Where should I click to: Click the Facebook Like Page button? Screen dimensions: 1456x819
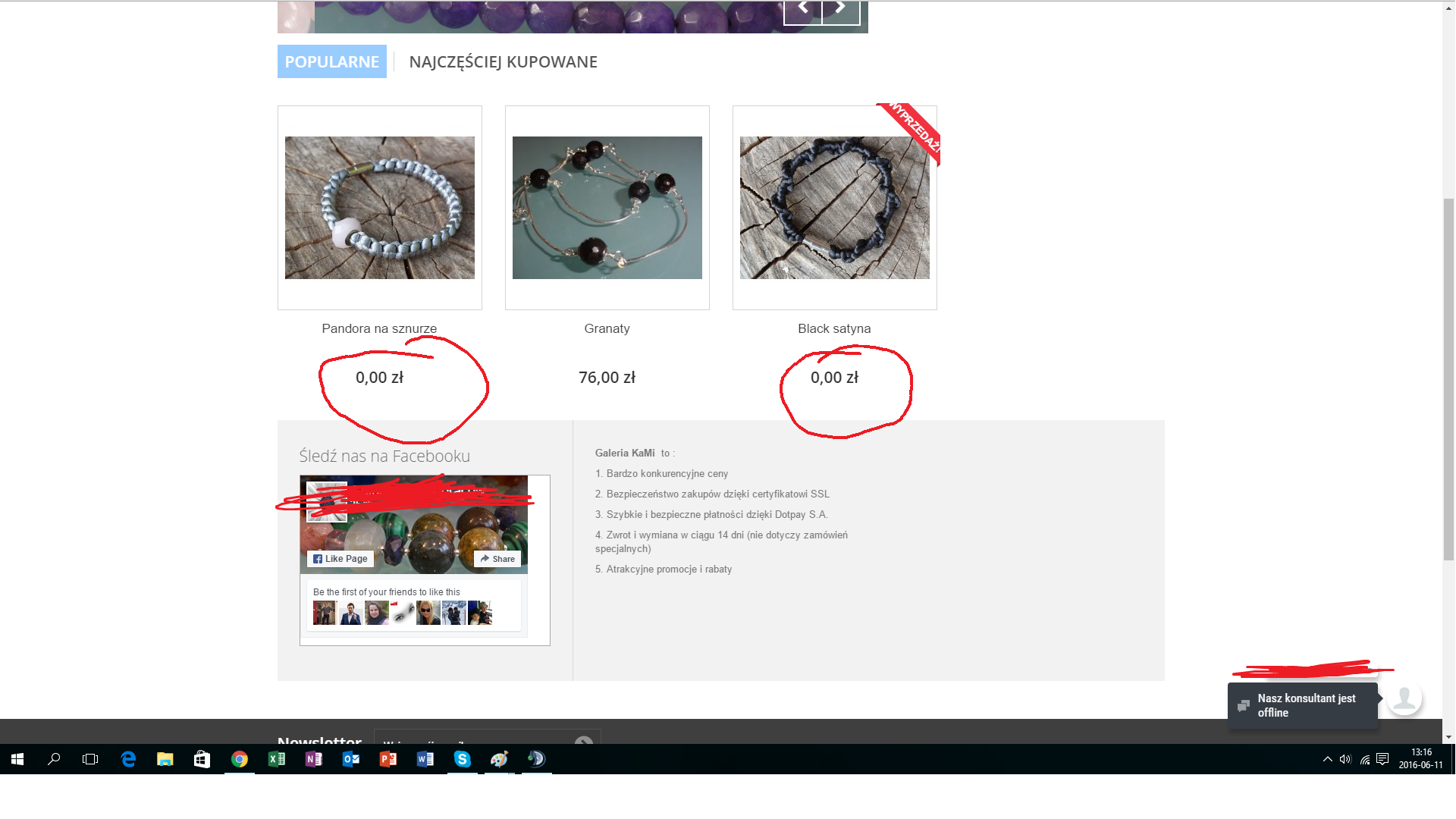coord(340,559)
